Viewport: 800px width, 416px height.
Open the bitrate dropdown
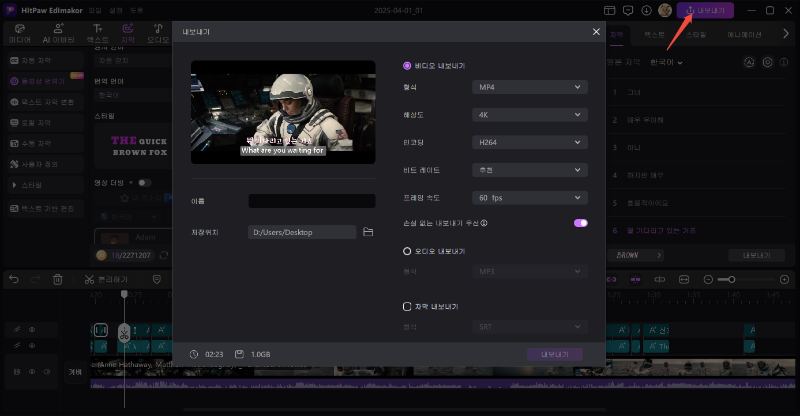coord(530,170)
